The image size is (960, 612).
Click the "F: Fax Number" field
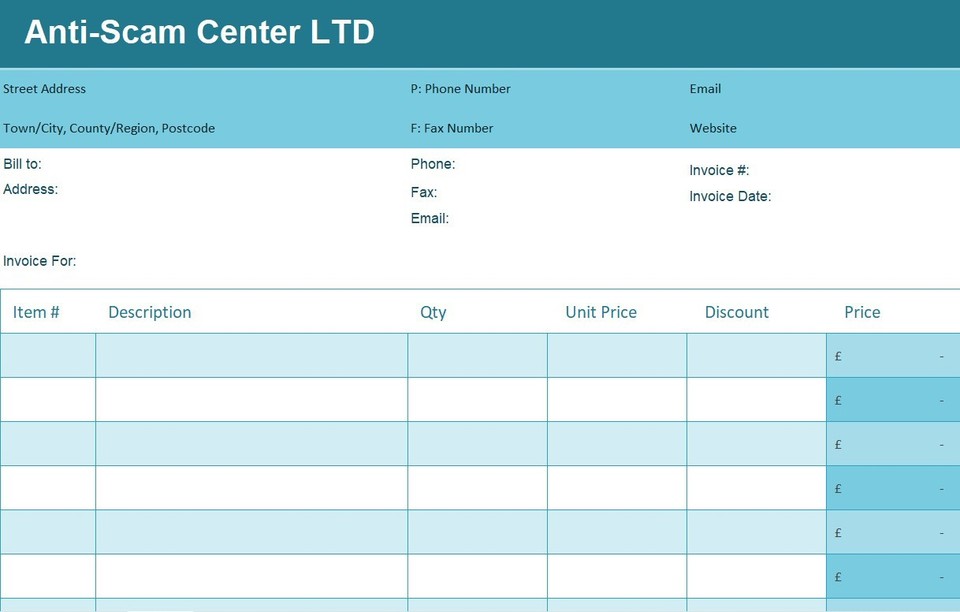tap(451, 128)
